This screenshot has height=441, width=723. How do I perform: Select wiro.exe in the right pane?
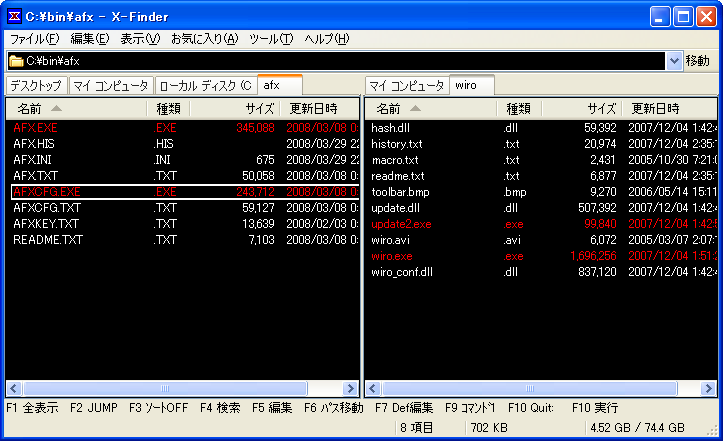(391, 256)
